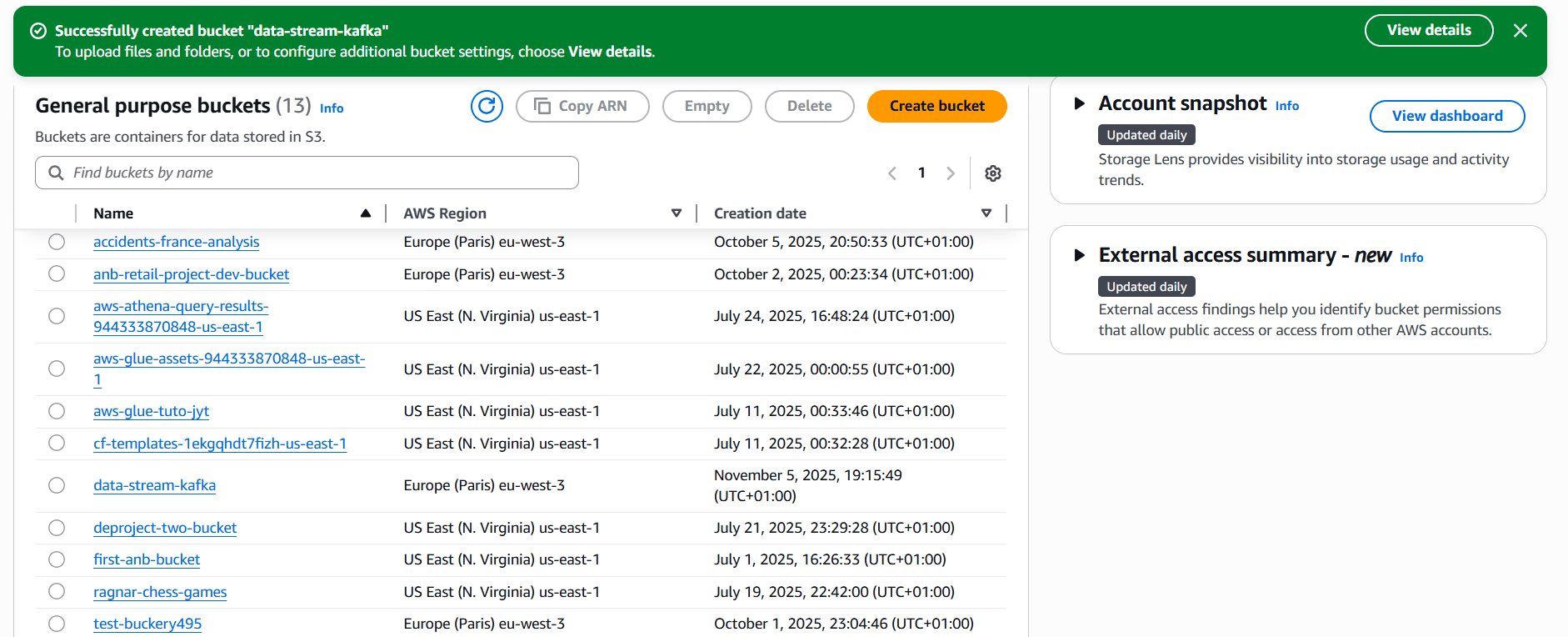Click the Copy ARN button
The image size is (1568, 637).
click(x=582, y=107)
